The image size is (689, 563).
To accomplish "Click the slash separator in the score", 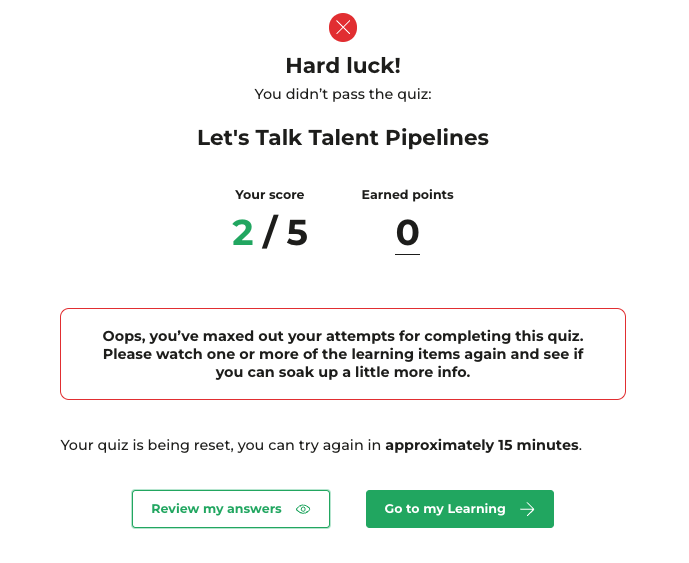I will click(270, 233).
